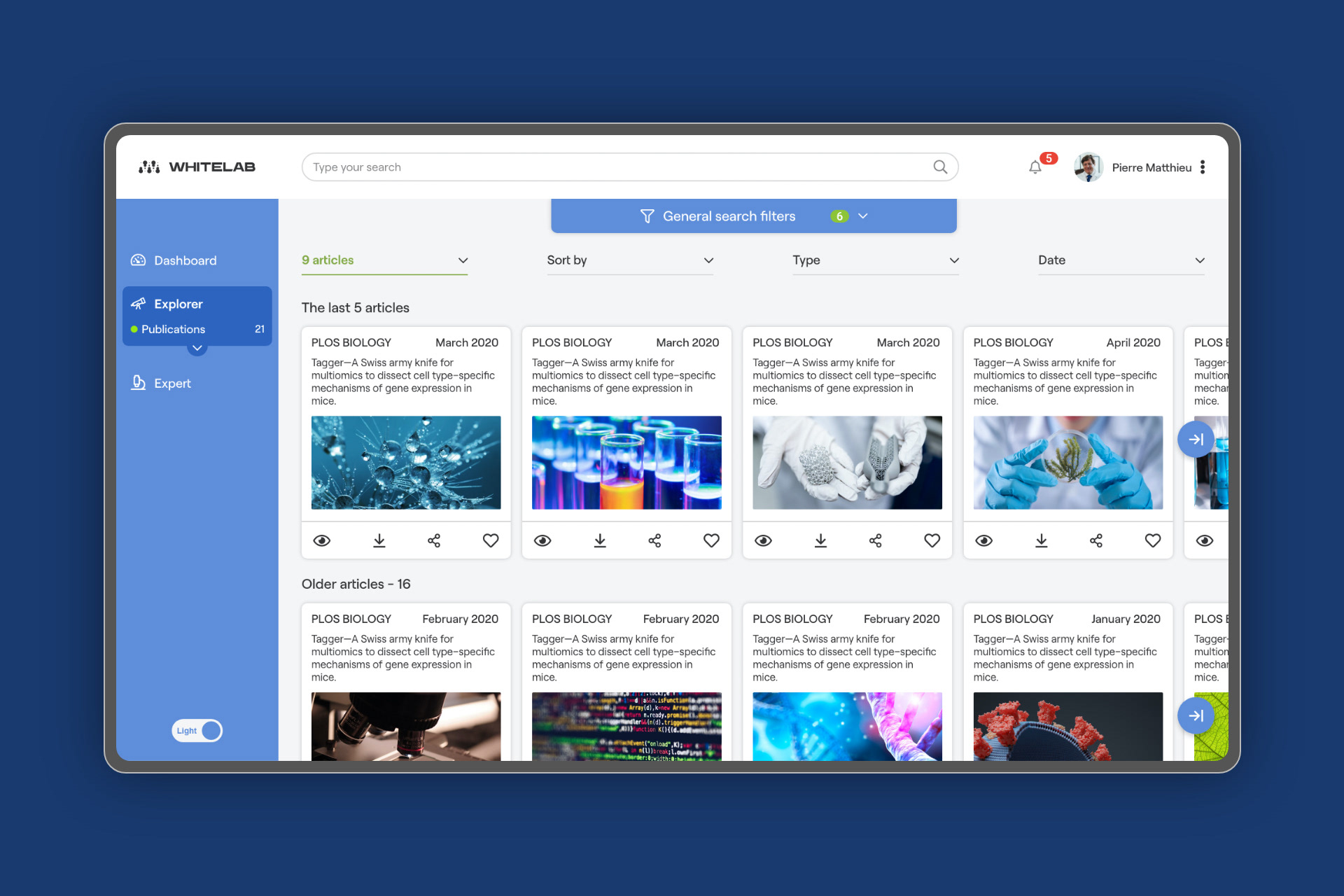Click the Whitelab logo
The height and width of the screenshot is (896, 1344).
tap(197, 167)
